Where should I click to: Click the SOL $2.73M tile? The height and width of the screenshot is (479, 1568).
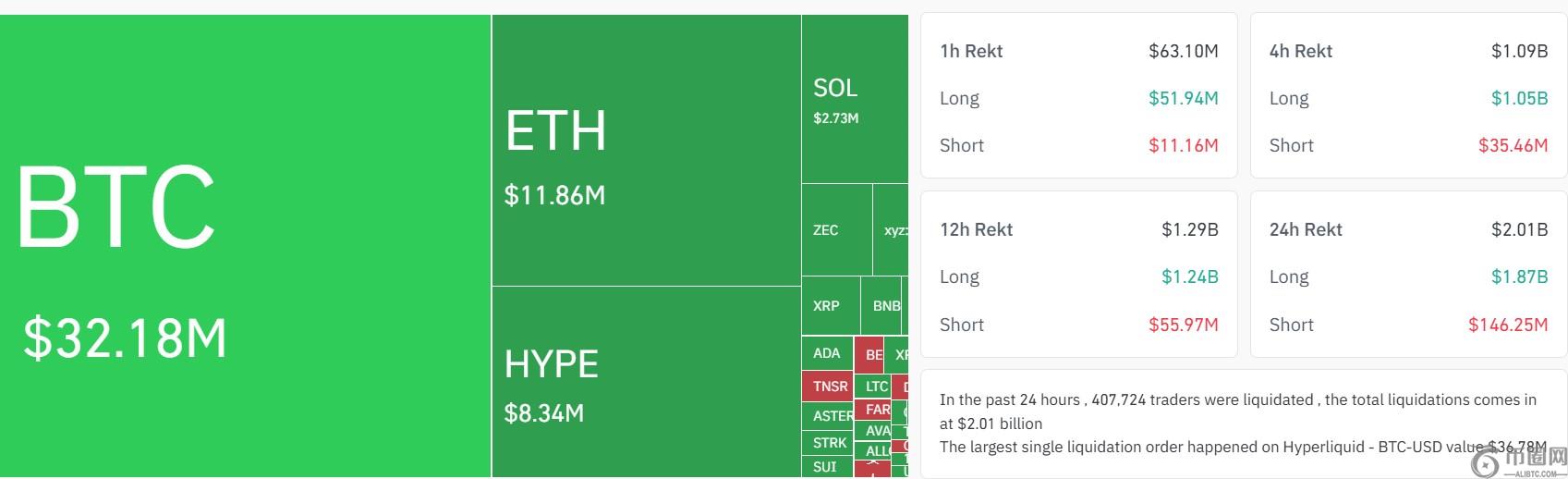(854, 100)
